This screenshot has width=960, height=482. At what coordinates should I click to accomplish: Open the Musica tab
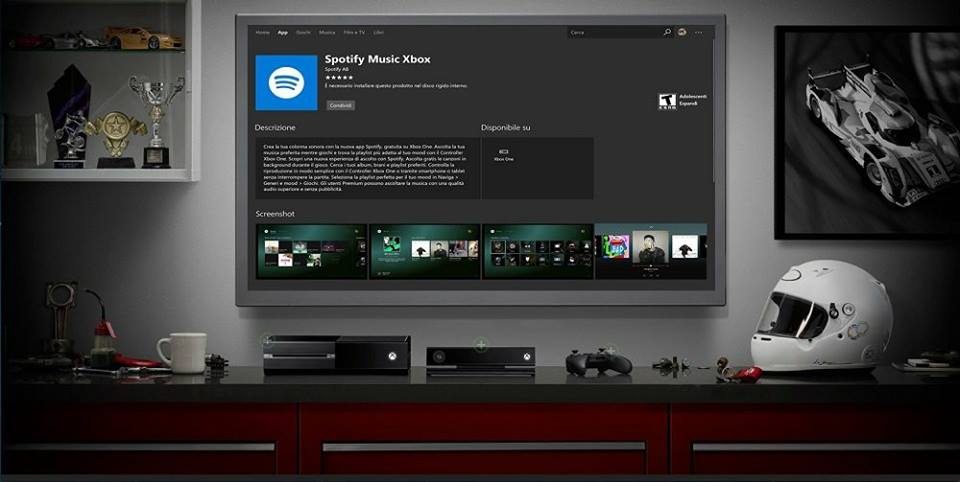pos(327,32)
